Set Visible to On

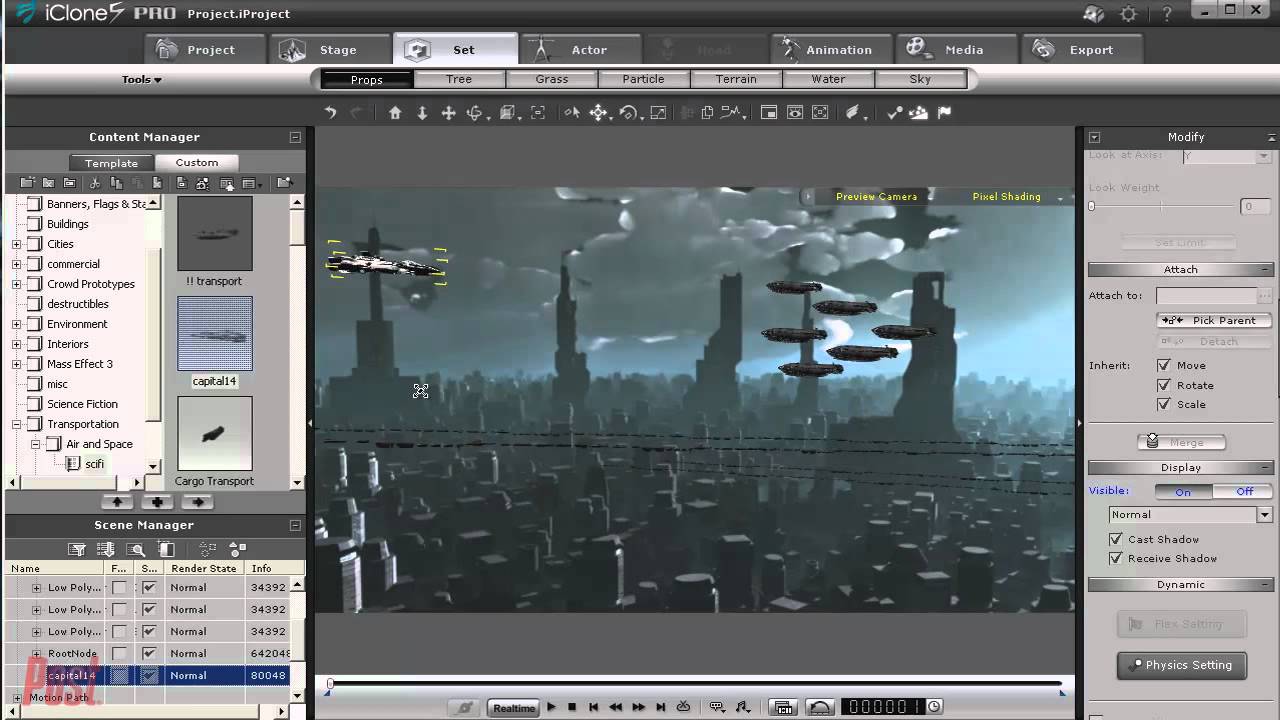click(x=1184, y=492)
